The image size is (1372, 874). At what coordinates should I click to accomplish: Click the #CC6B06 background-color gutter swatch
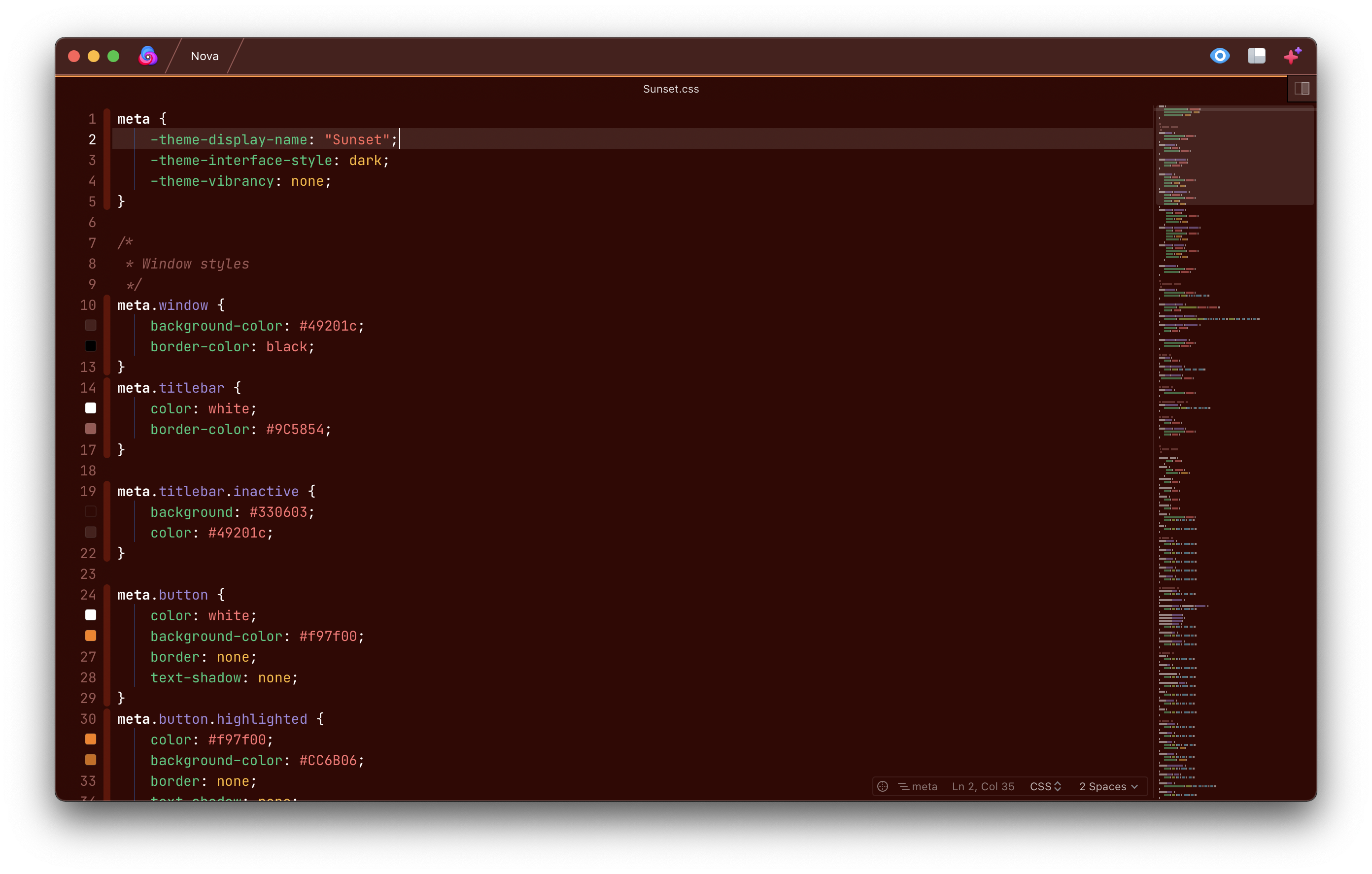coord(91,760)
